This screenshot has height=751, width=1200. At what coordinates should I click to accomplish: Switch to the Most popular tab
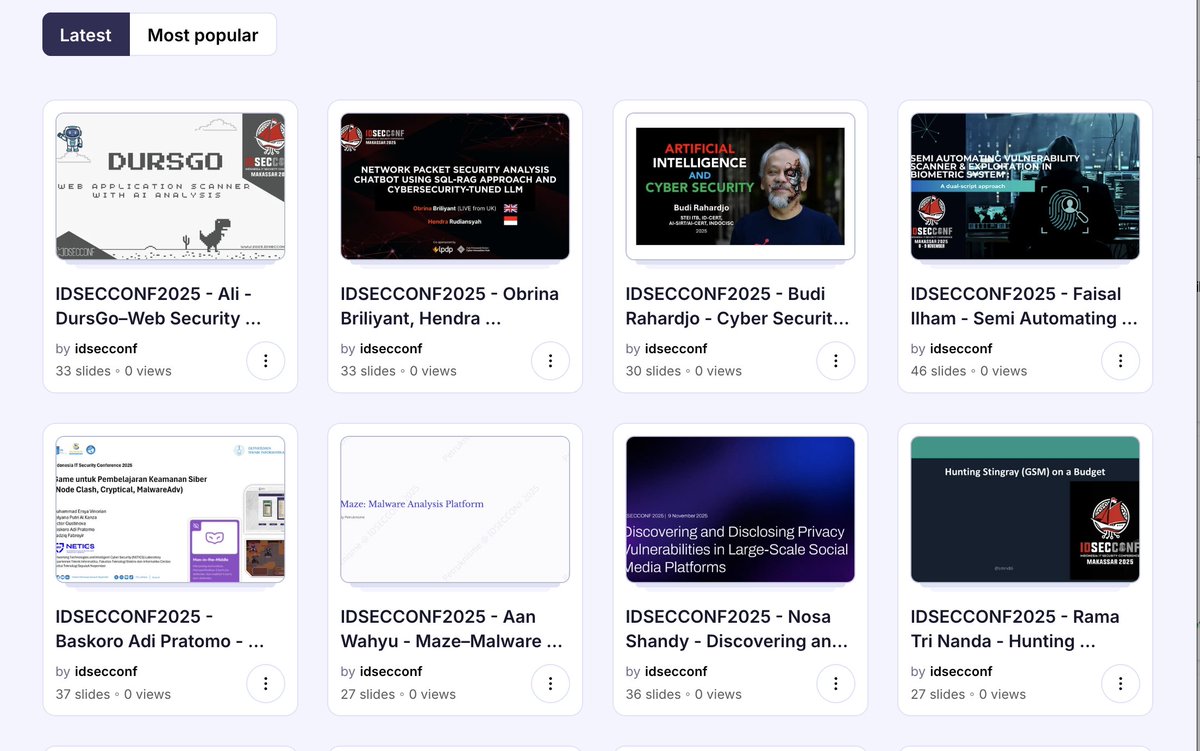[x=203, y=34]
